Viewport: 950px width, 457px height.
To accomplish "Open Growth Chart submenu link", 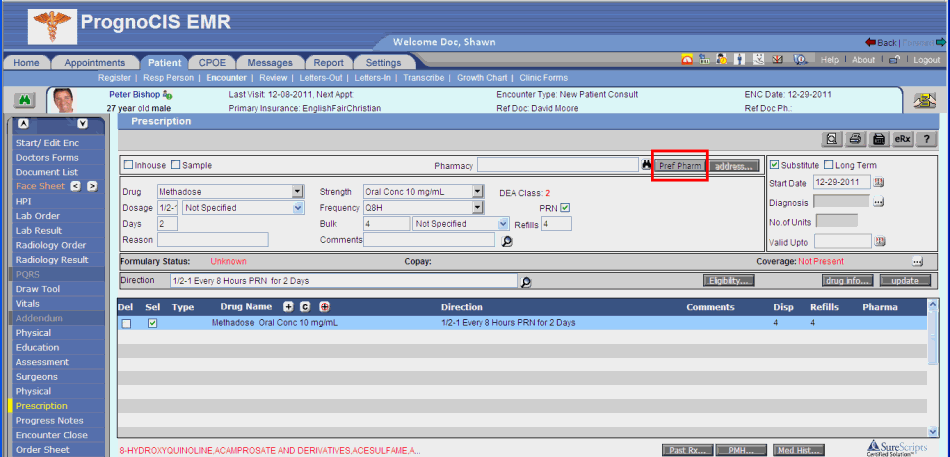I will 484,78.
